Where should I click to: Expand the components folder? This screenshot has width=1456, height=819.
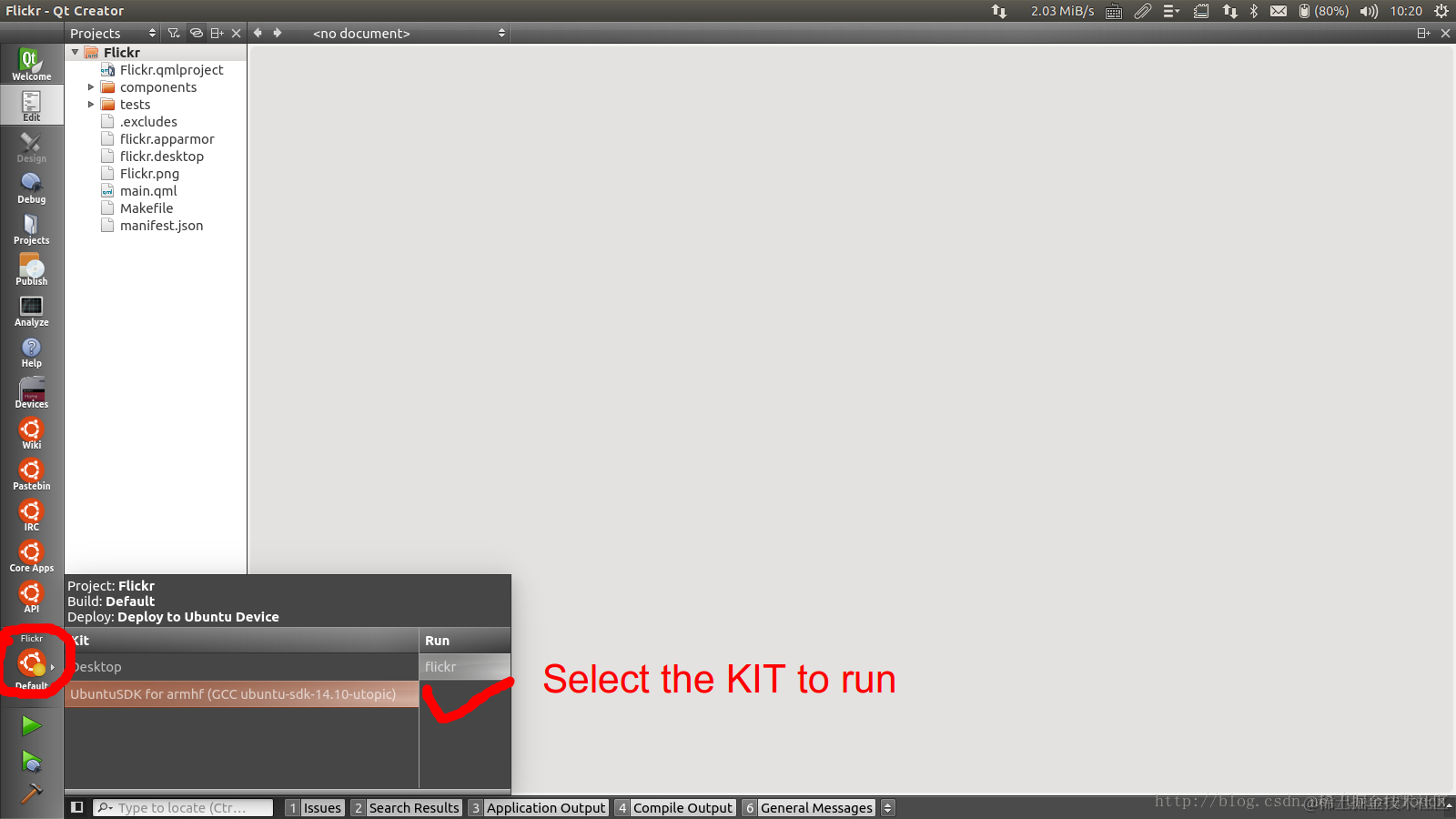click(x=91, y=87)
